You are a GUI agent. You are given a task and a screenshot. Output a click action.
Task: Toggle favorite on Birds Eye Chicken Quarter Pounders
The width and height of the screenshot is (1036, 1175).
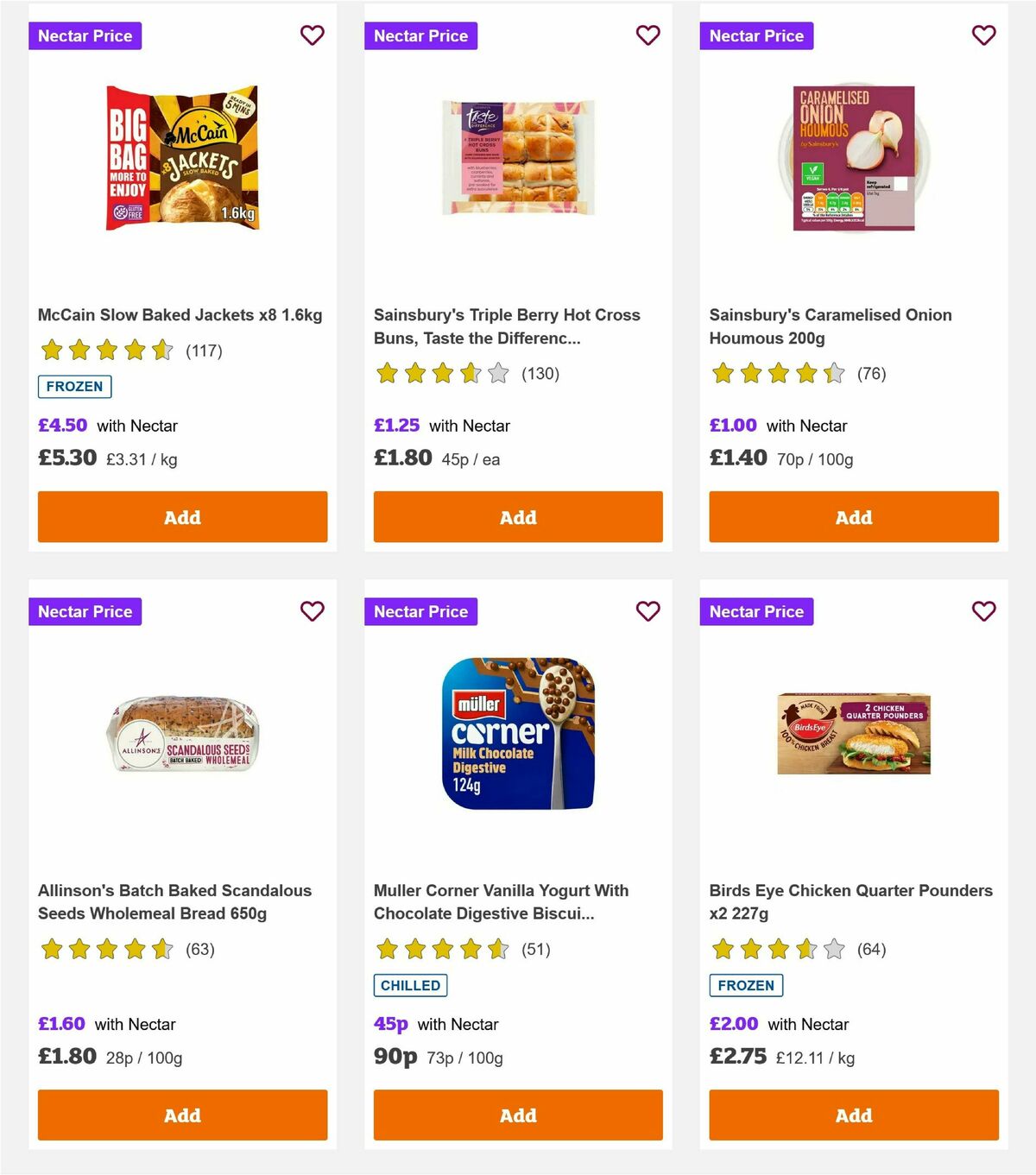[983, 611]
